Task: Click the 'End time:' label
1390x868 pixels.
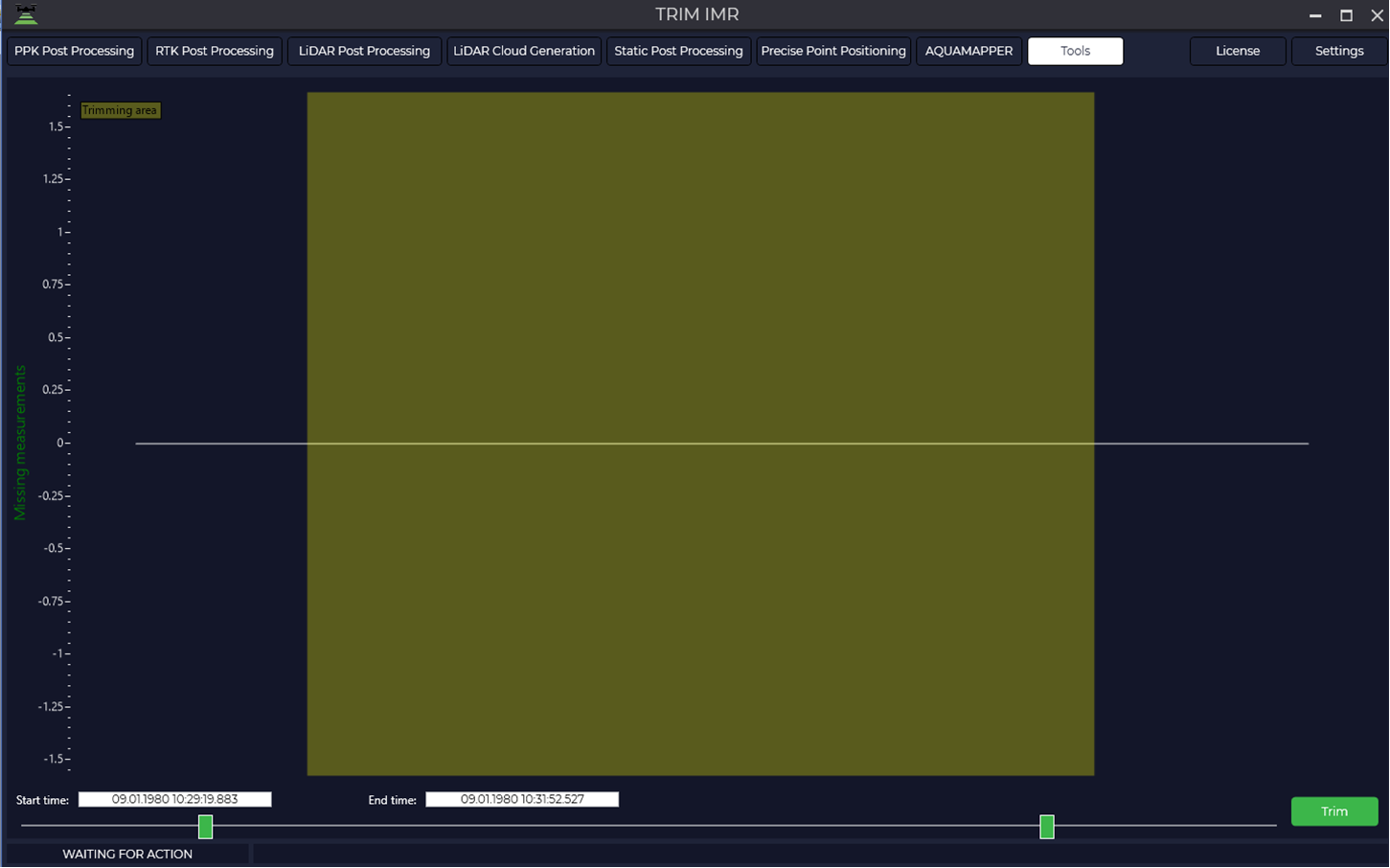Action: point(392,800)
